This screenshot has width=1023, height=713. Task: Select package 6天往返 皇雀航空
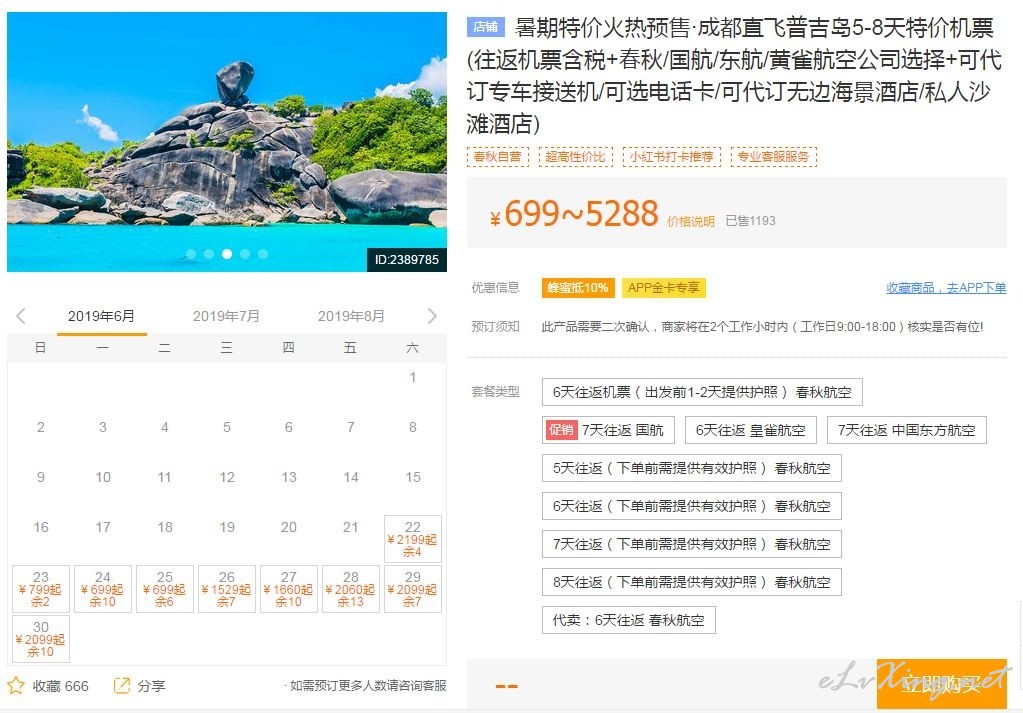[x=750, y=430]
